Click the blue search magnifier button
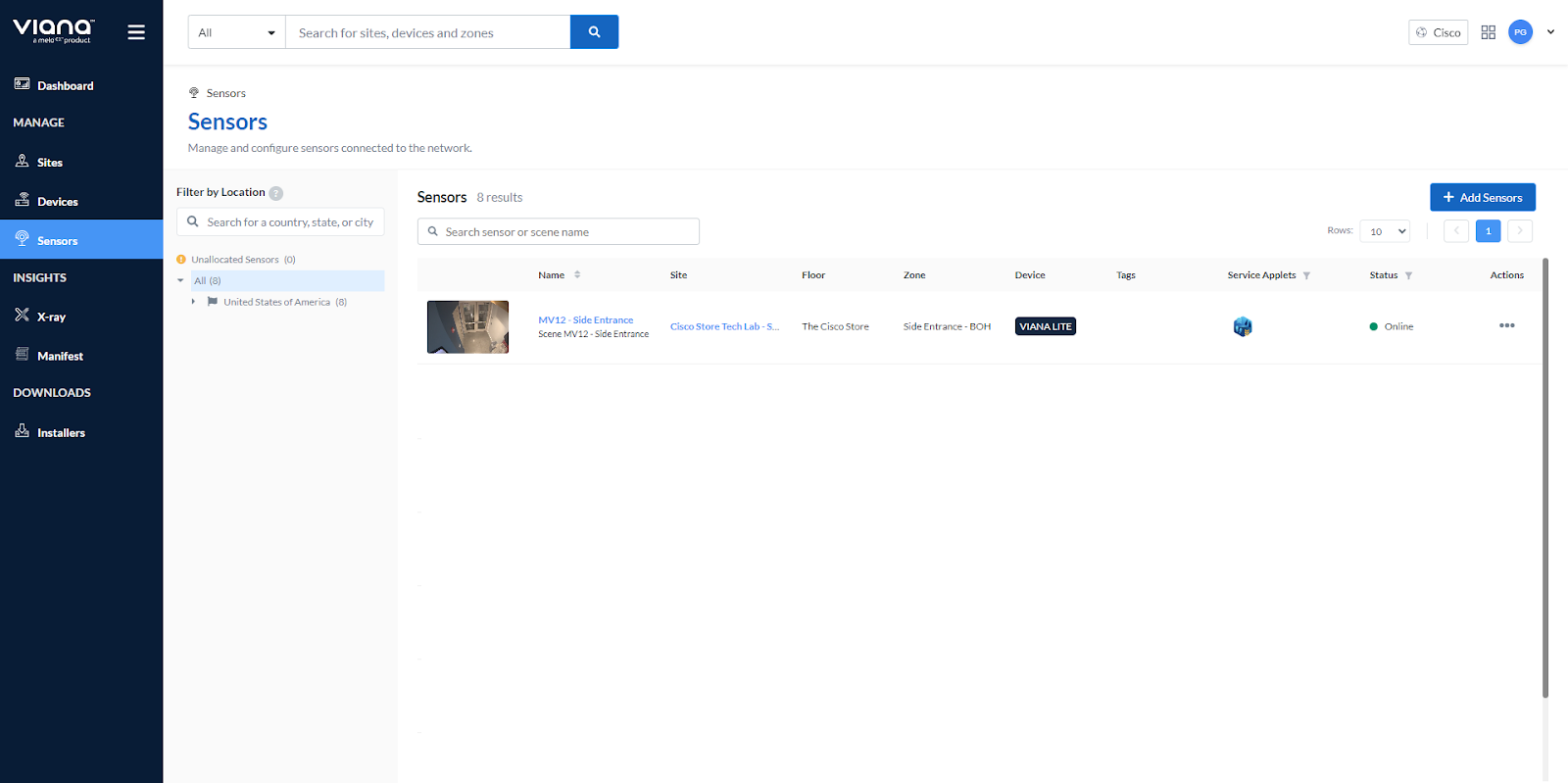The height and width of the screenshot is (783, 1568). point(594,32)
